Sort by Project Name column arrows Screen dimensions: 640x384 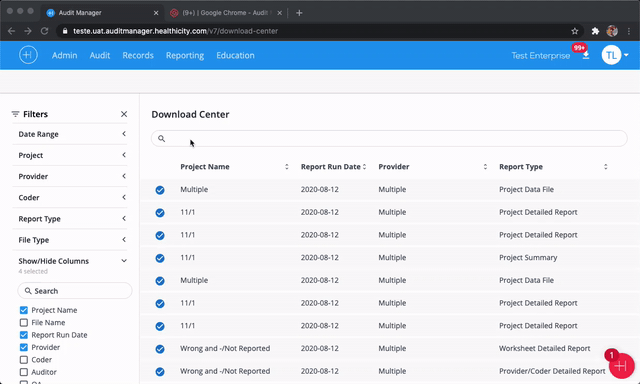(x=287, y=166)
